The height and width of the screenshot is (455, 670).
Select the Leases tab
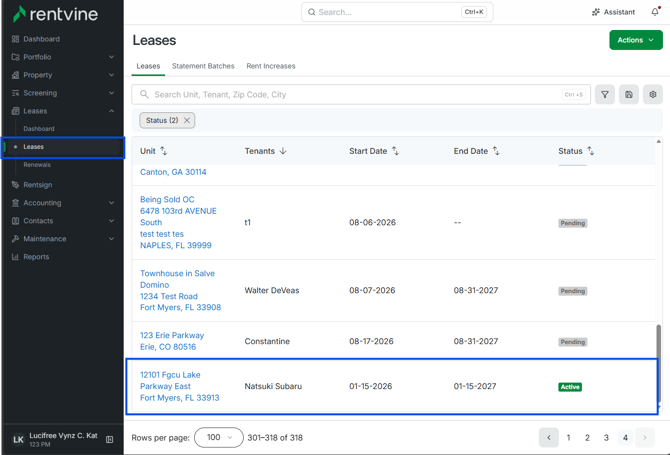[148, 66]
